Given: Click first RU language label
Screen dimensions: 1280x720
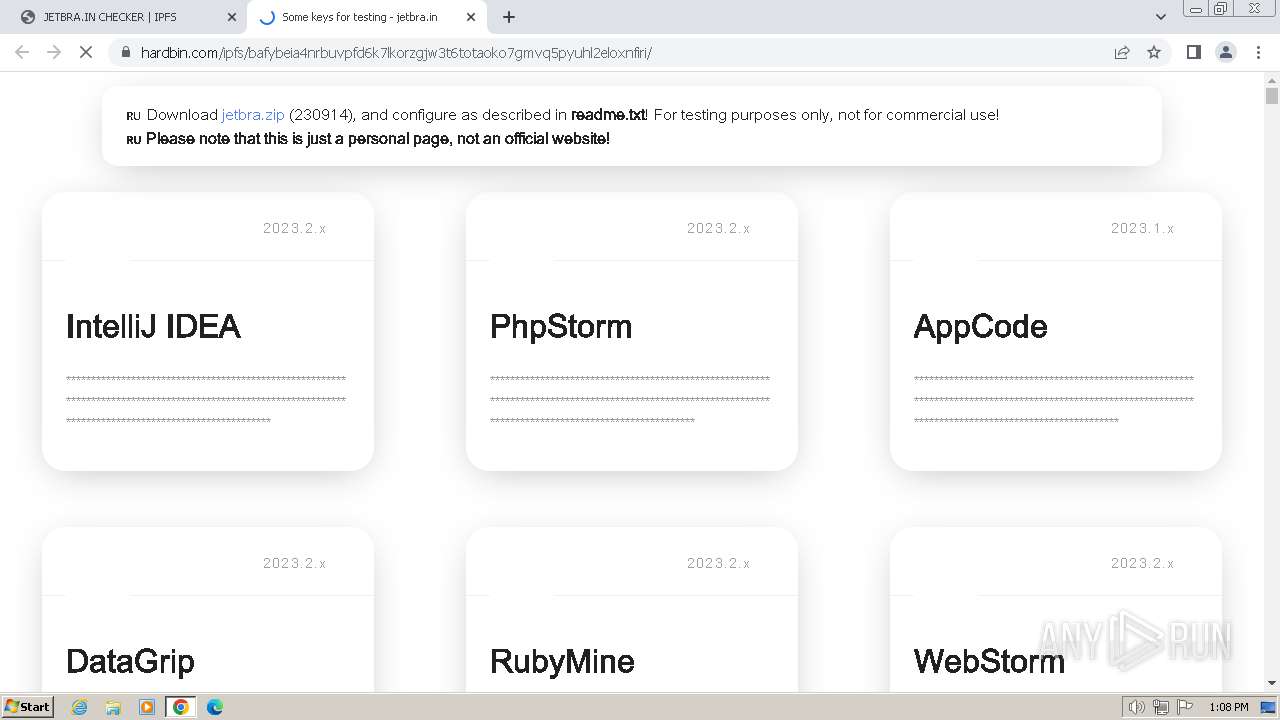Looking at the screenshot, I should pos(133,116).
